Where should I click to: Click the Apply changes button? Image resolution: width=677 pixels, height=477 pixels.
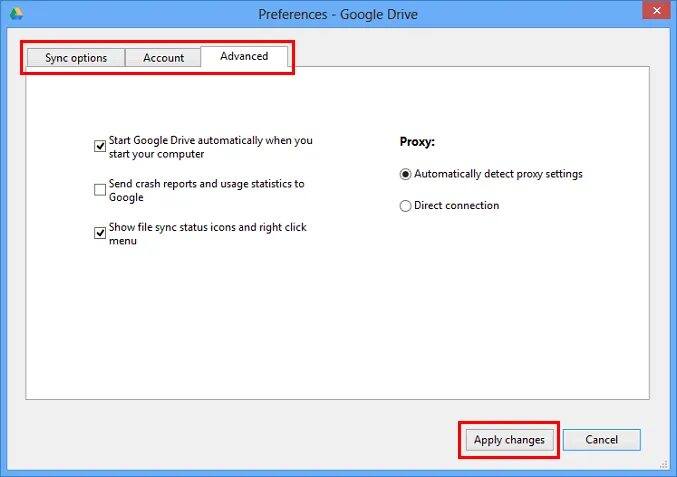(509, 440)
